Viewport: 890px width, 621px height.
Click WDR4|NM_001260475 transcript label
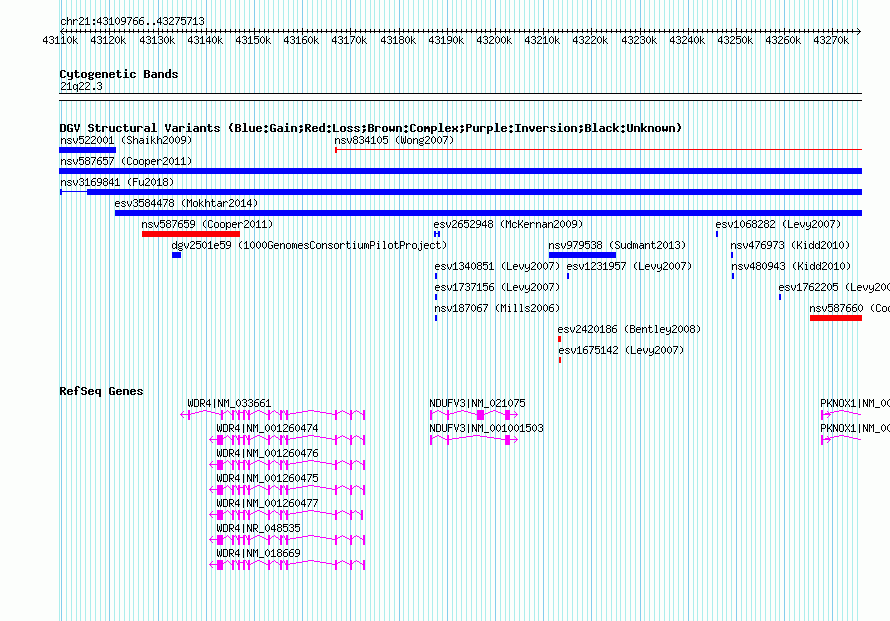(x=267, y=478)
